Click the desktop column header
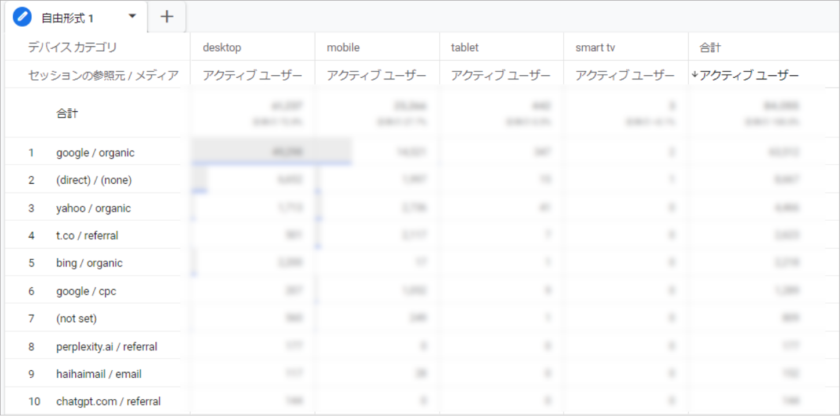 tap(221, 47)
